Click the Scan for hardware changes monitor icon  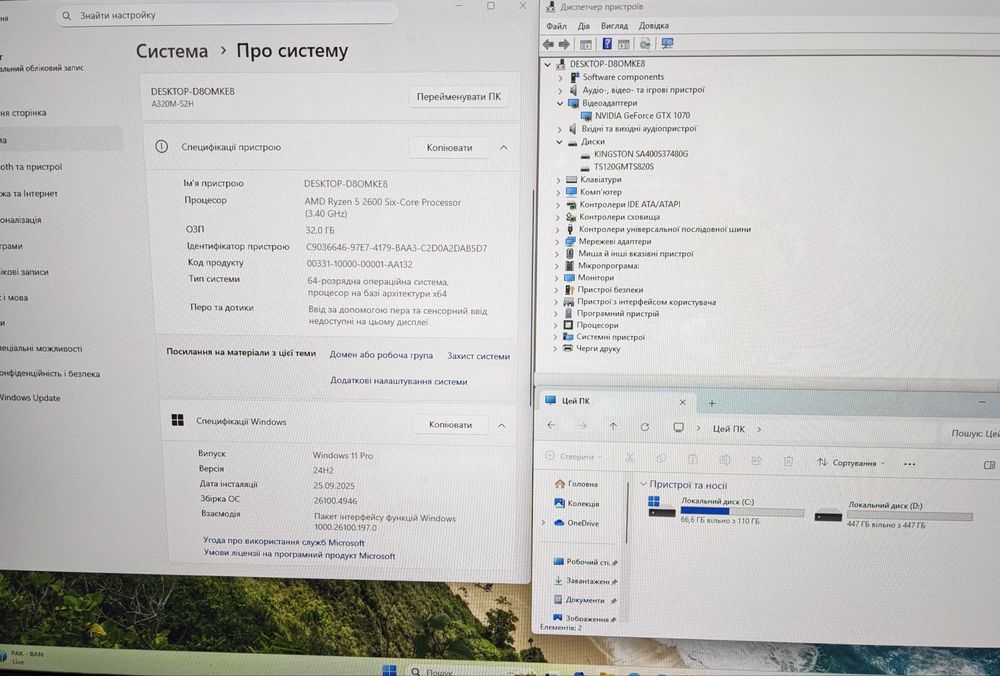click(x=667, y=43)
